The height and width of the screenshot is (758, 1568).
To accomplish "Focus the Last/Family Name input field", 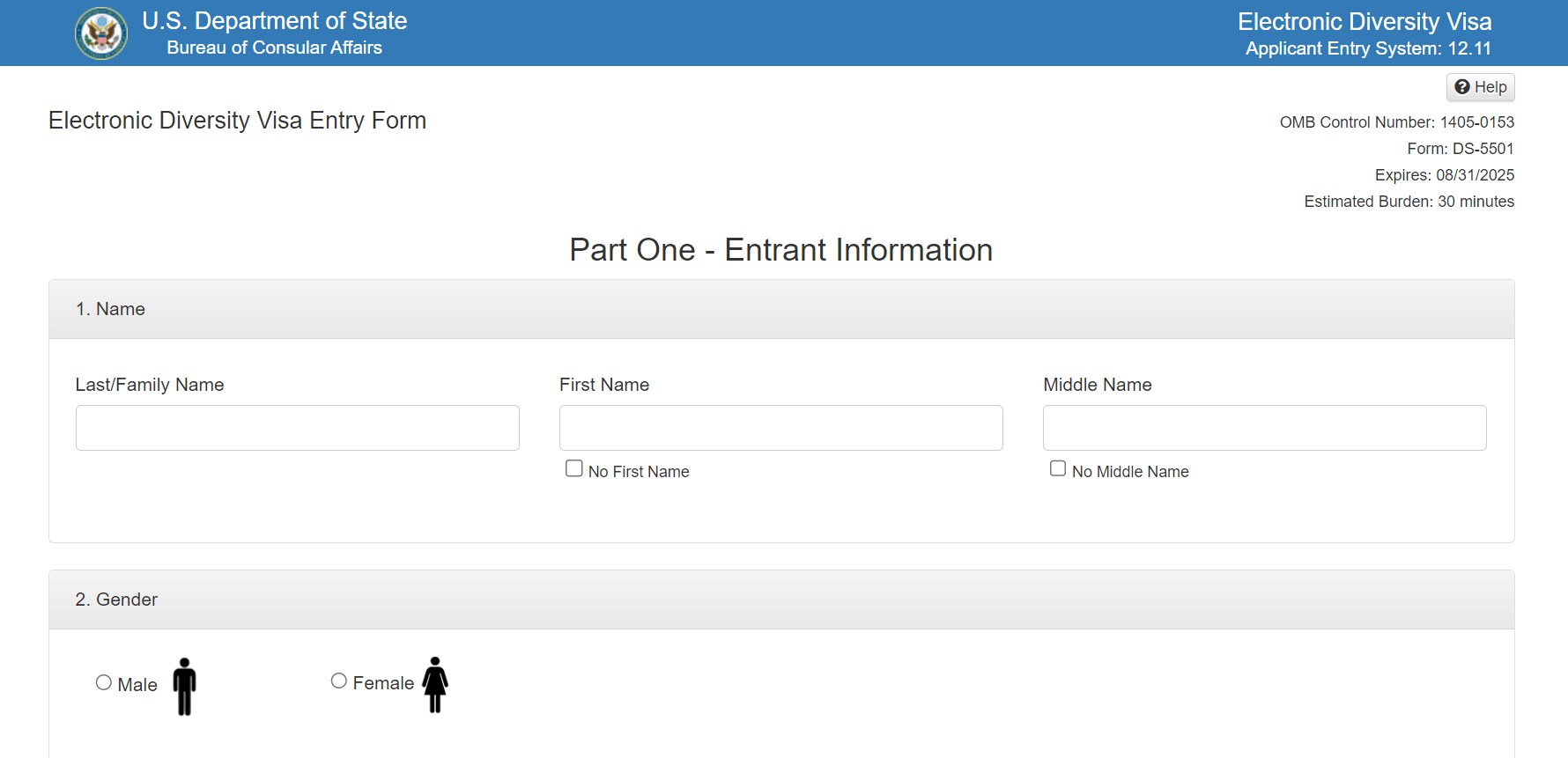I will [298, 428].
